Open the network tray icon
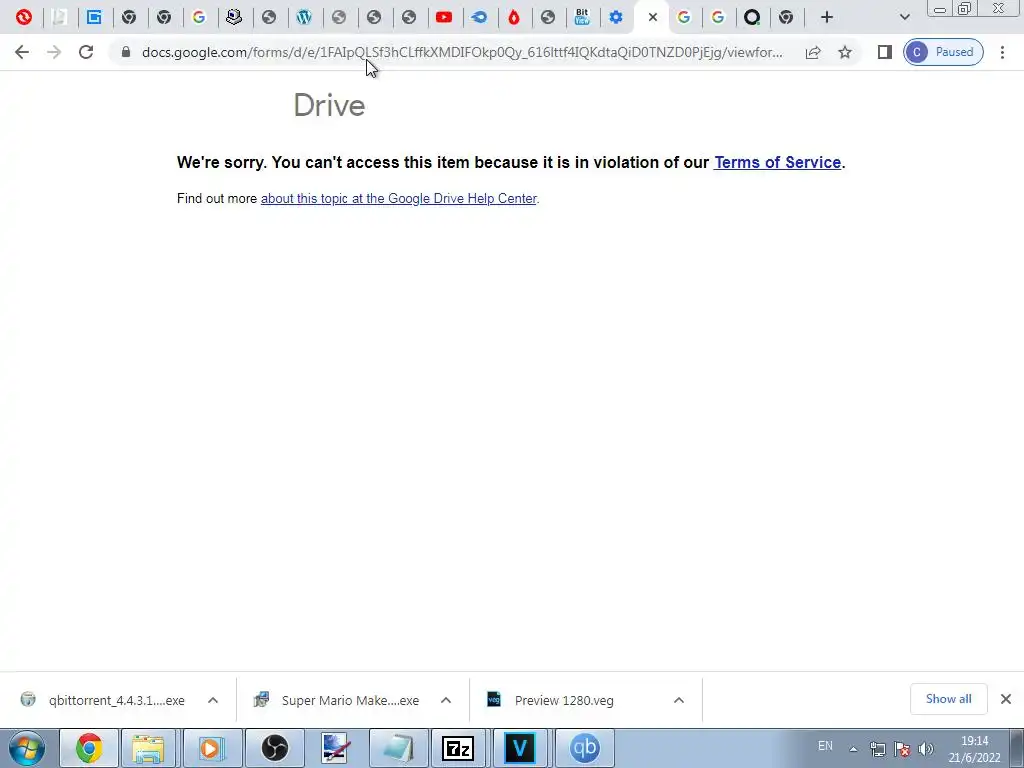1024x768 pixels. pyautogui.click(x=878, y=749)
